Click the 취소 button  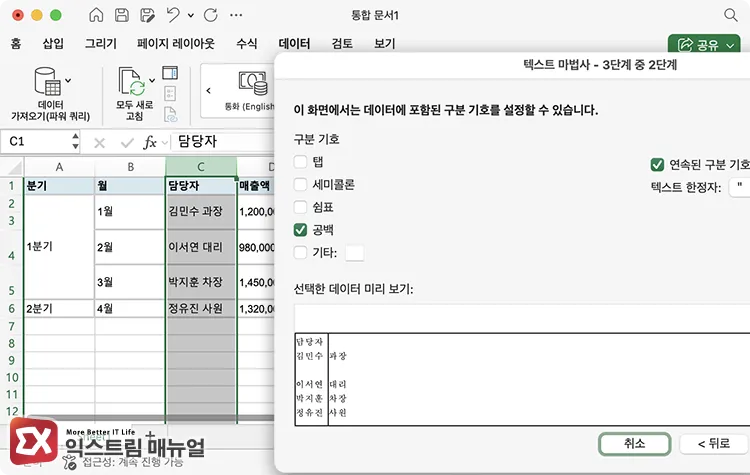point(634,444)
